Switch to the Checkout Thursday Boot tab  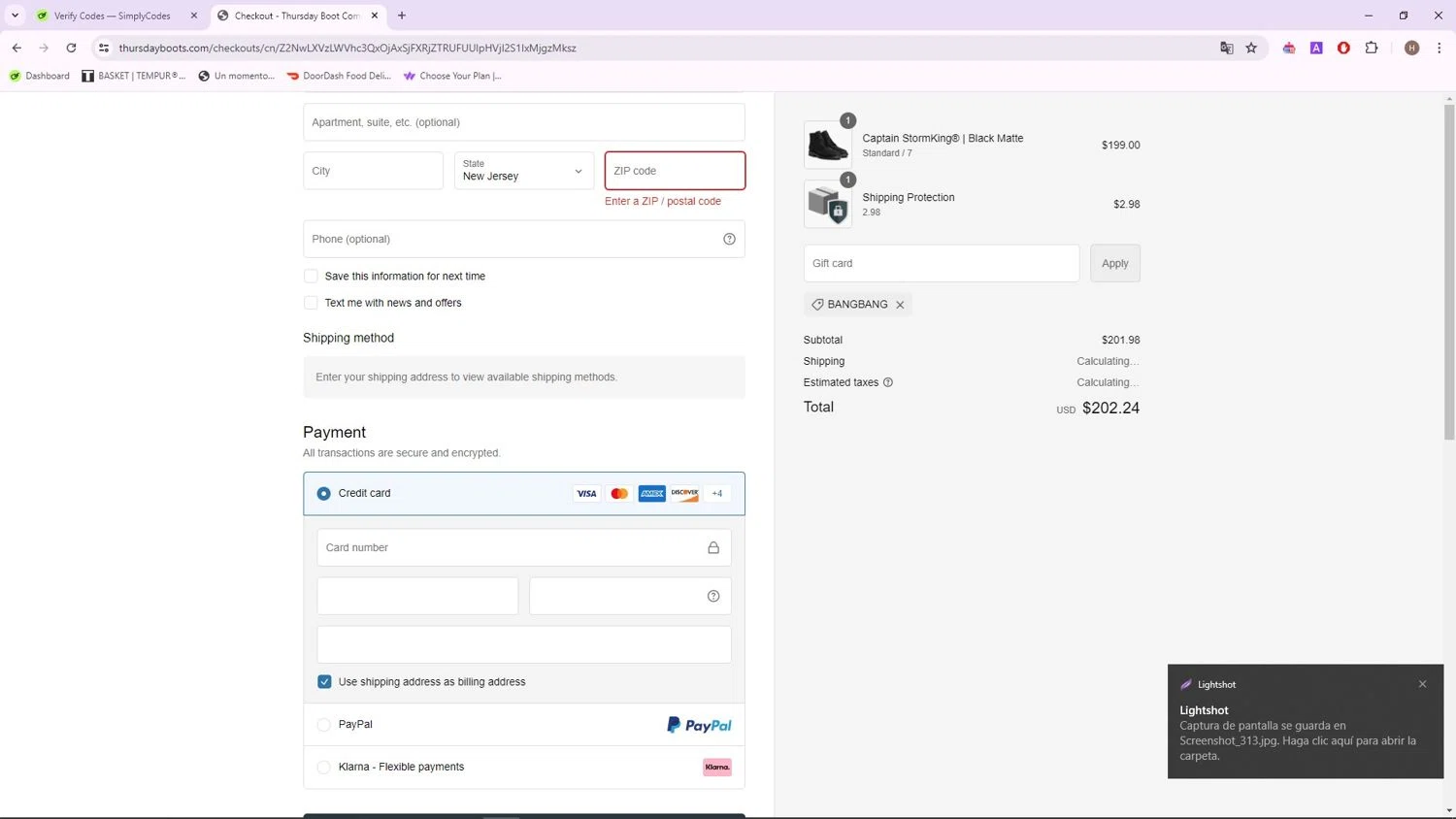pyautogui.click(x=296, y=16)
